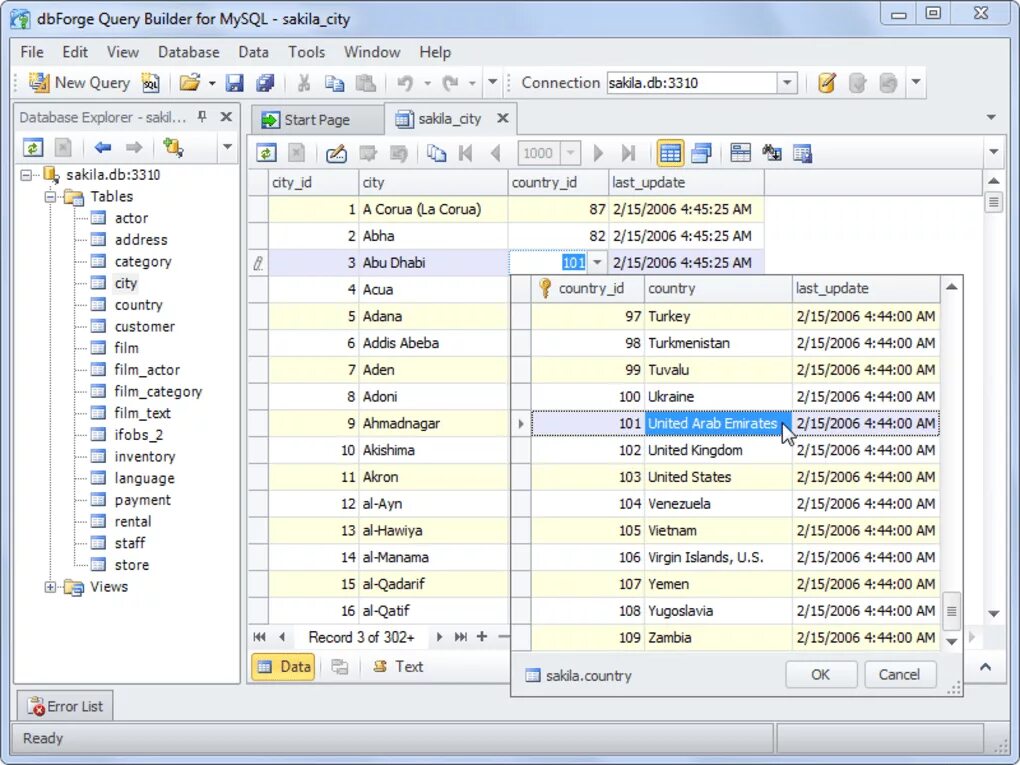Open the Data menu
The height and width of the screenshot is (765, 1020).
(x=253, y=52)
